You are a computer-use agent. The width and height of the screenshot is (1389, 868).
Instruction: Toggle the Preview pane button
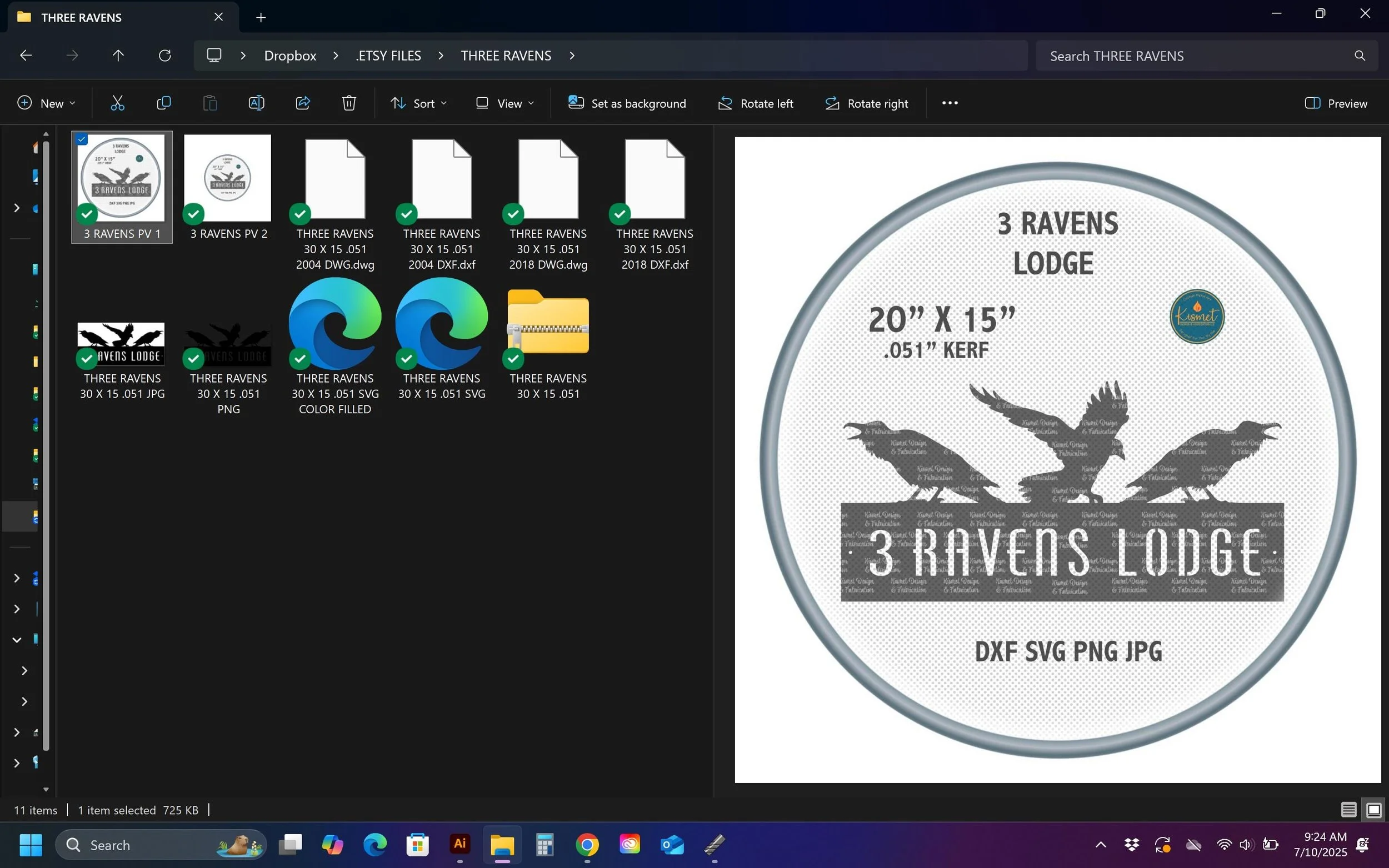(x=1336, y=103)
